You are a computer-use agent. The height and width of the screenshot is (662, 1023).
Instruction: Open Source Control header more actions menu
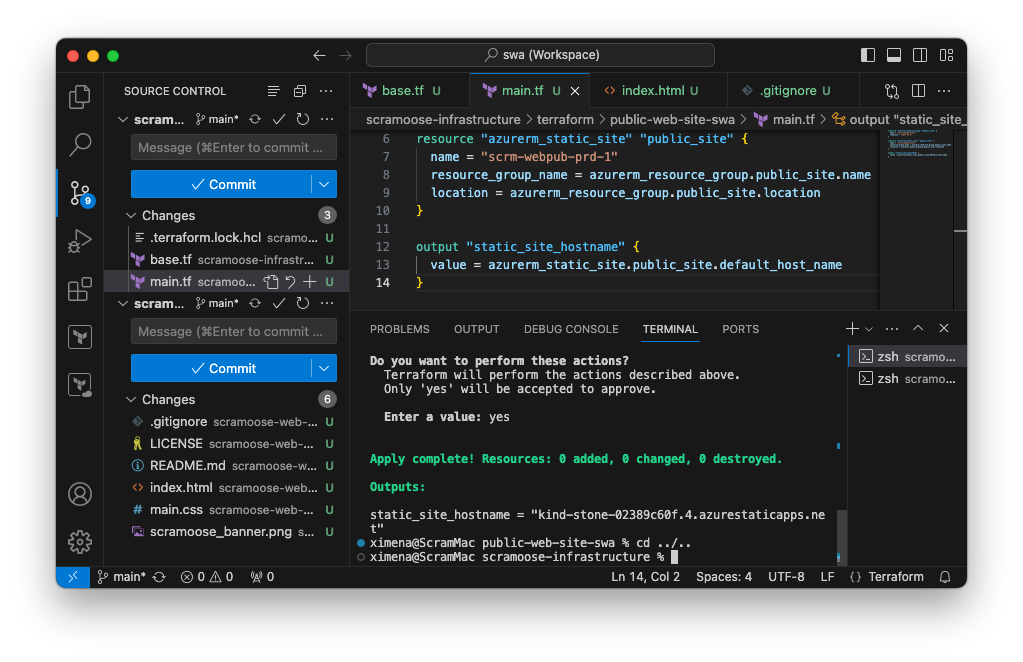(326, 91)
